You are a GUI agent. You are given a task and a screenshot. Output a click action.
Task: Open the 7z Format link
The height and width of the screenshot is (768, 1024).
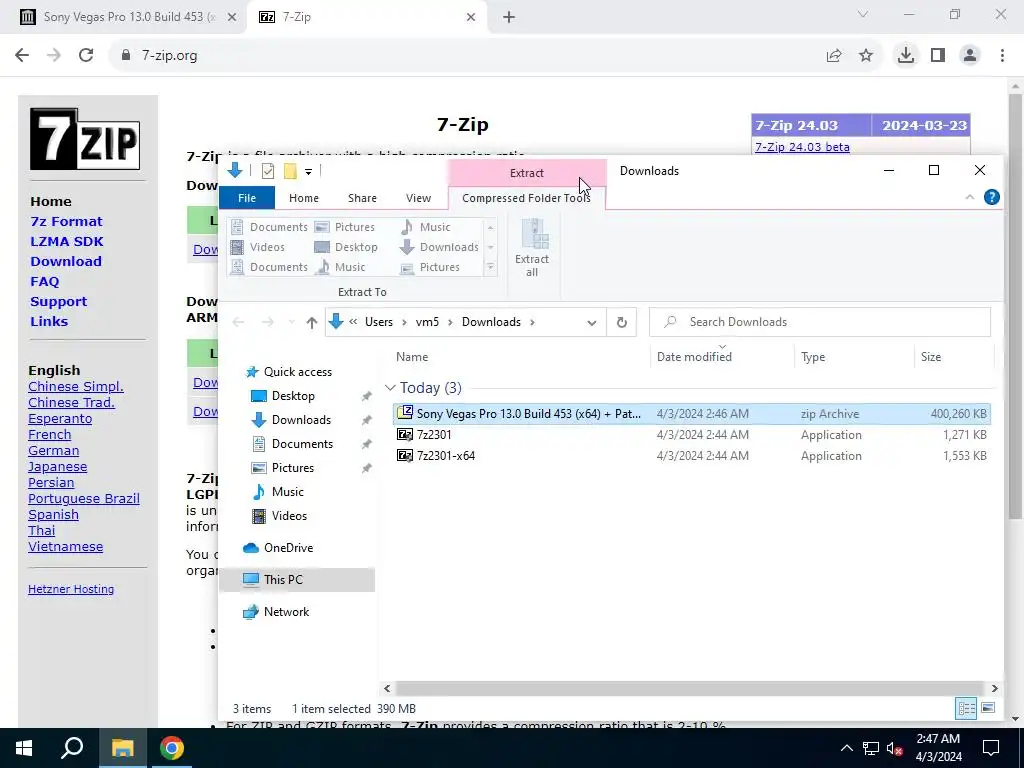(x=67, y=221)
